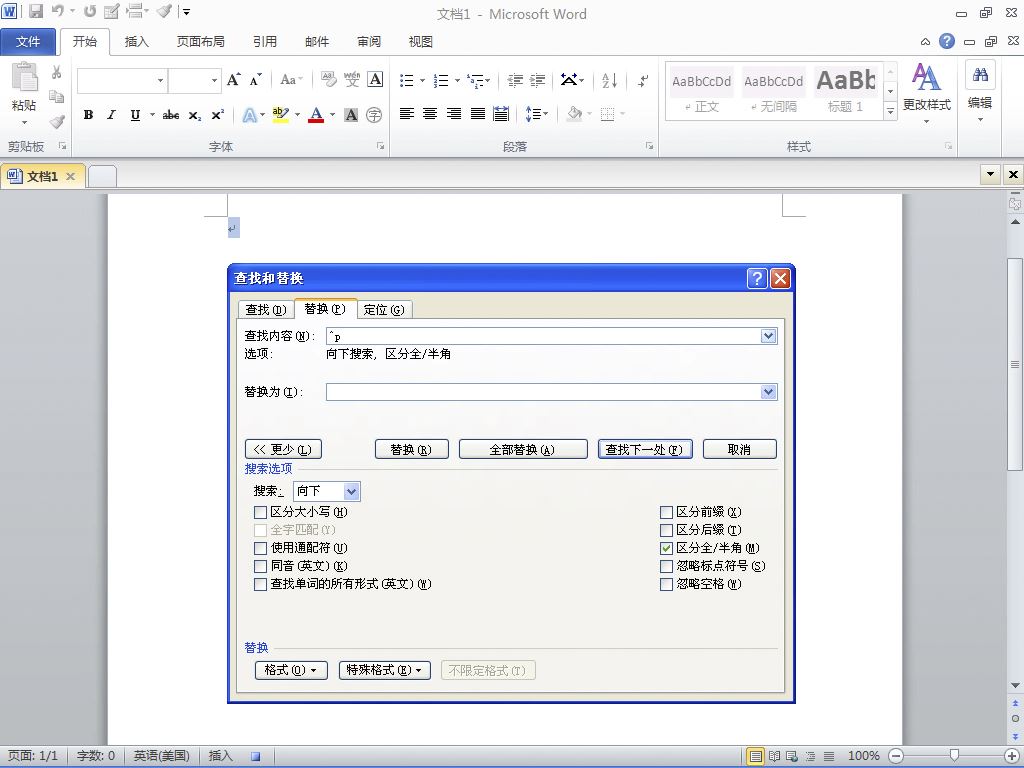Open the 替换为 history dropdown arrow
This screenshot has height=768, width=1024.
point(768,392)
